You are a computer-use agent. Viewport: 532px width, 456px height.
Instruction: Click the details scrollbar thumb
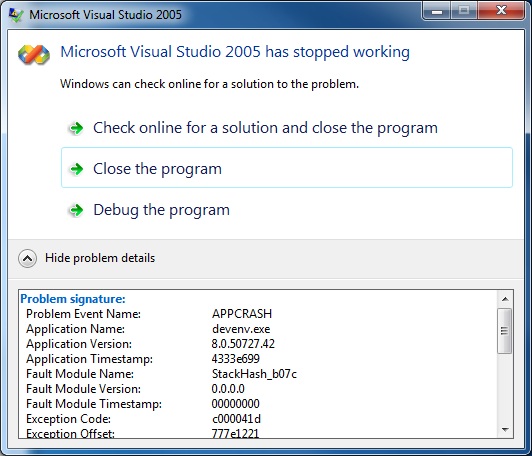click(x=505, y=331)
